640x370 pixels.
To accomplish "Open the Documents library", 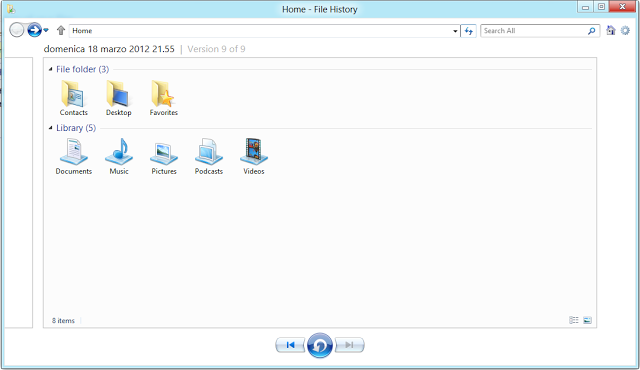I will 73,157.
